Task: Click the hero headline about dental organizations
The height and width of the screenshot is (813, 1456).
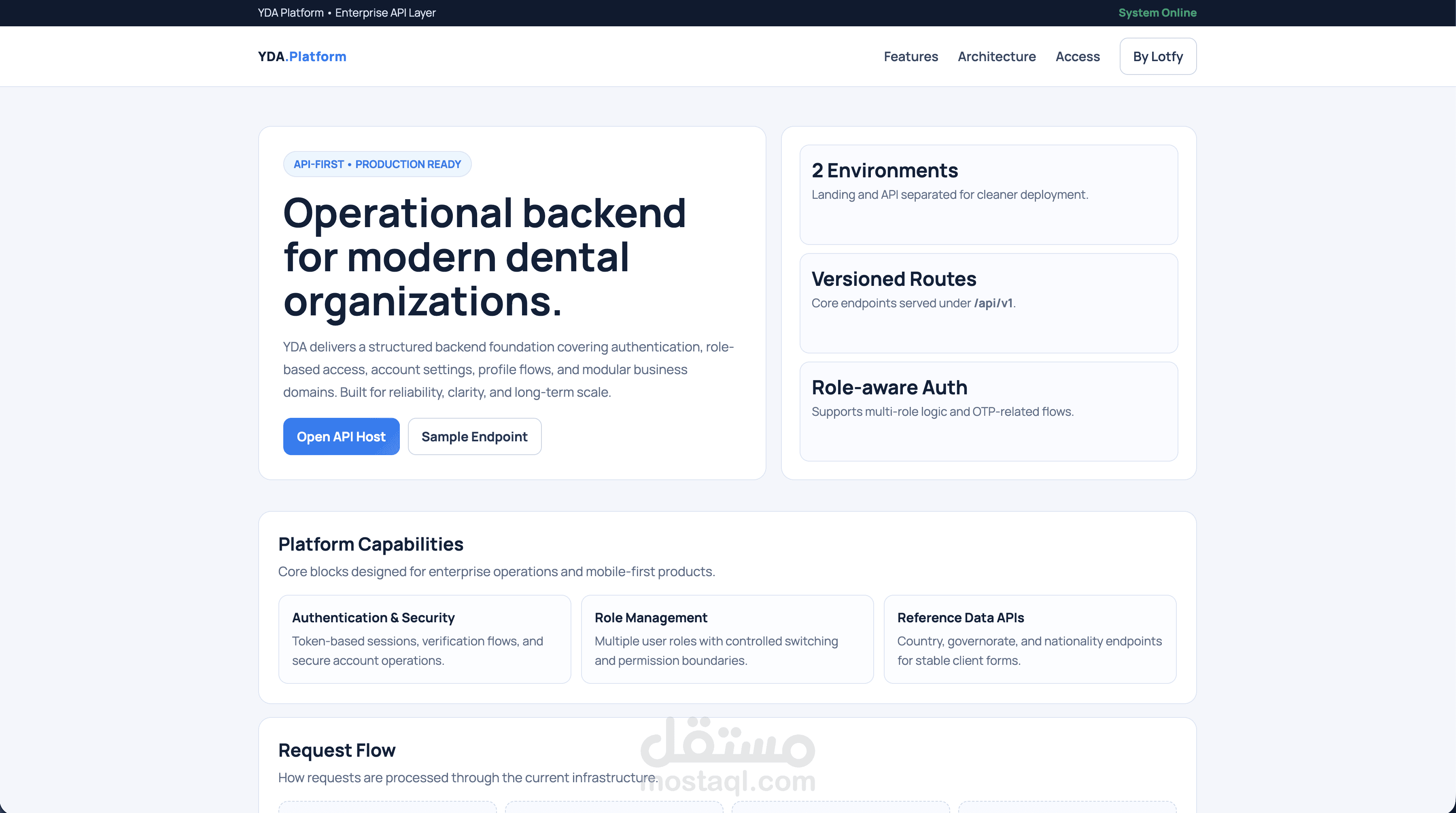Action: (x=484, y=257)
